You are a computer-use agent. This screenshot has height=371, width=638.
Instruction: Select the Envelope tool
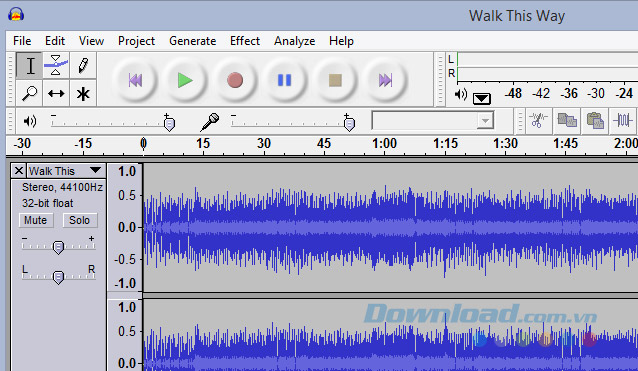click(56, 65)
